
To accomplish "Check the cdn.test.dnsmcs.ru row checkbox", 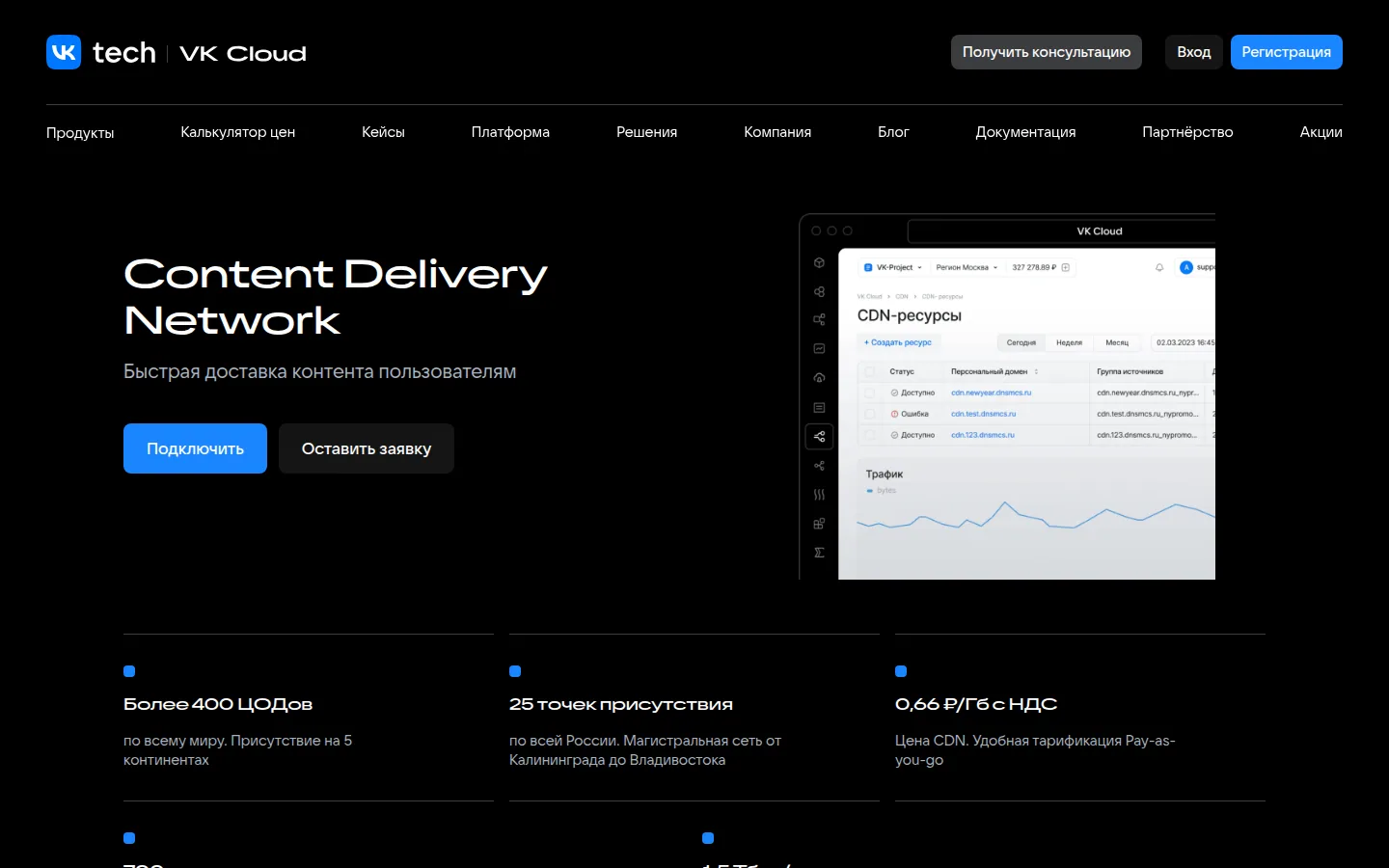I will (x=870, y=414).
